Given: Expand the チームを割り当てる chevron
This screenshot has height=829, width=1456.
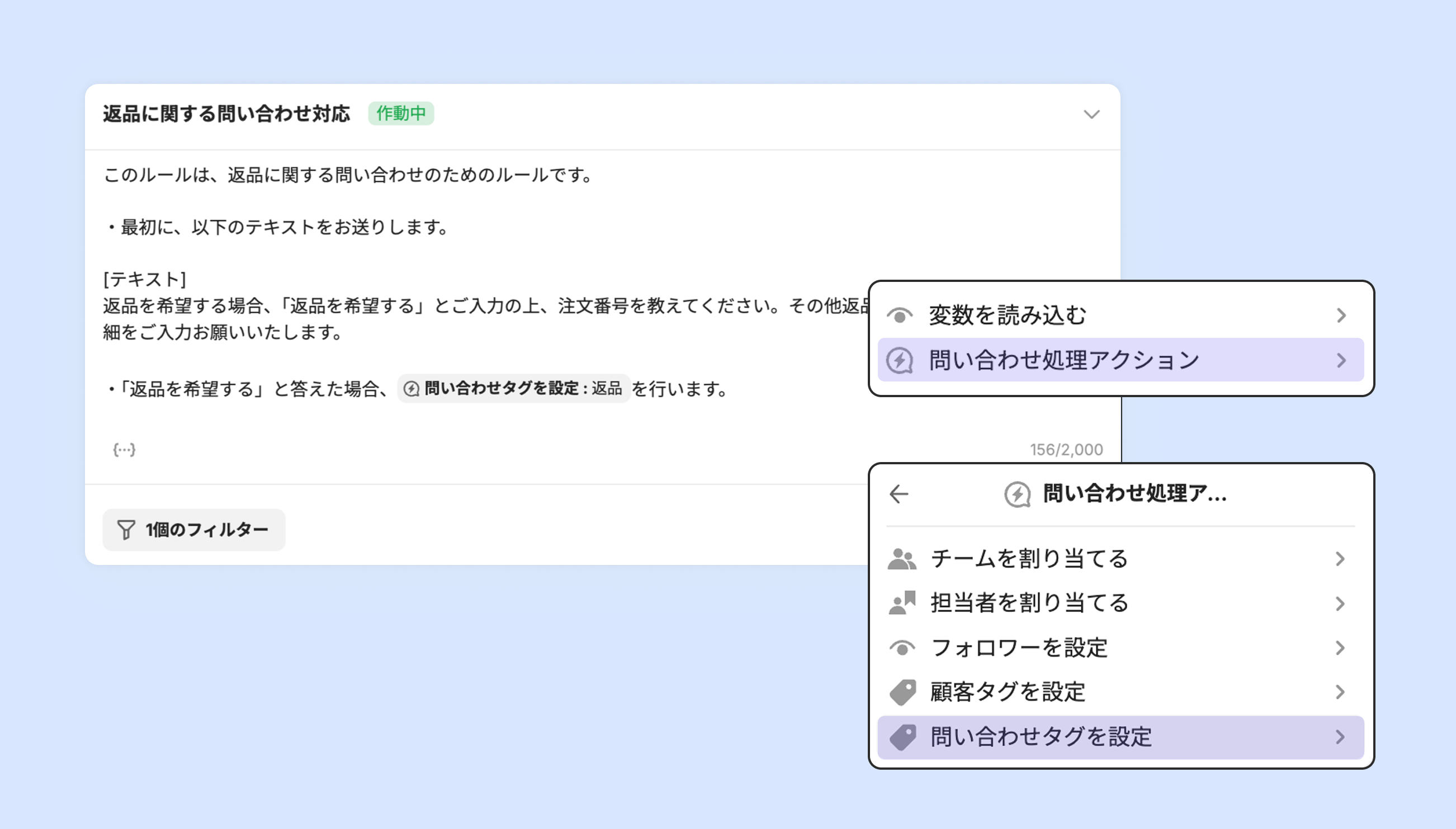Looking at the screenshot, I should tap(1340, 559).
